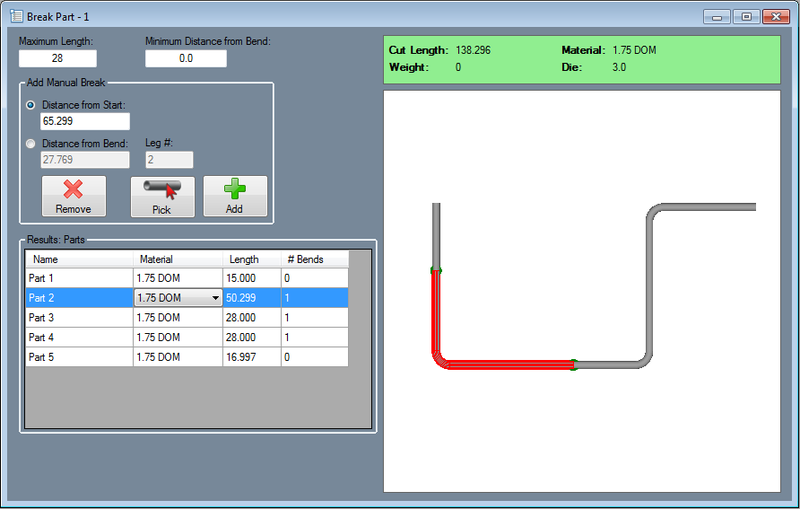Select Part 1 row name
The image size is (800, 509).
[x=79, y=278]
